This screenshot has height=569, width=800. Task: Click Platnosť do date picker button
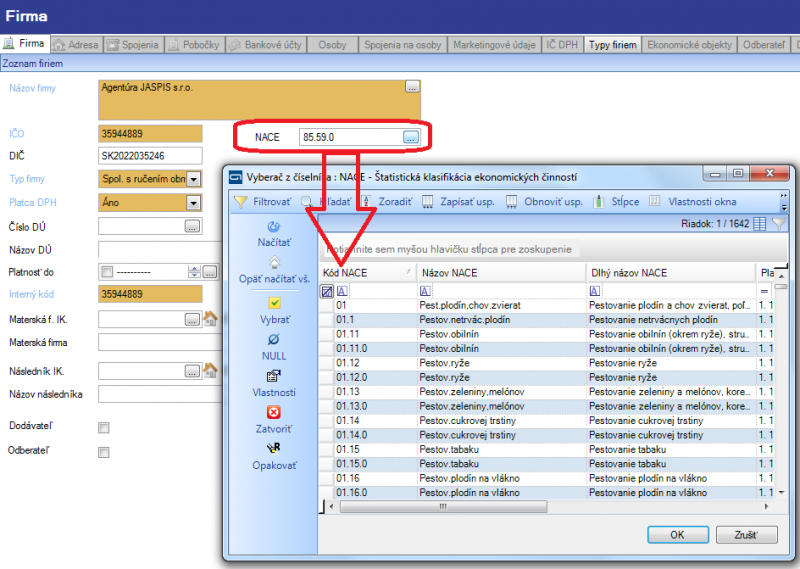pos(210,272)
